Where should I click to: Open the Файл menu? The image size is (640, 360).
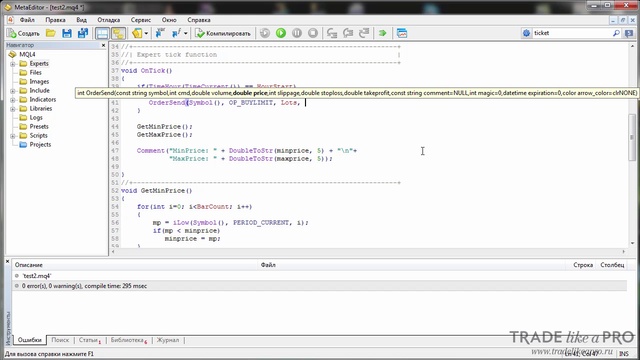(27, 20)
